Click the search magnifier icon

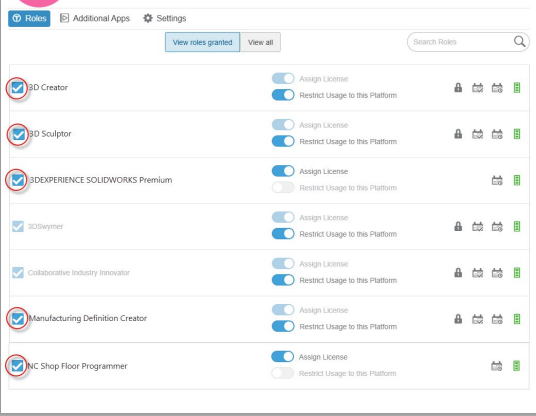click(519, 42)
